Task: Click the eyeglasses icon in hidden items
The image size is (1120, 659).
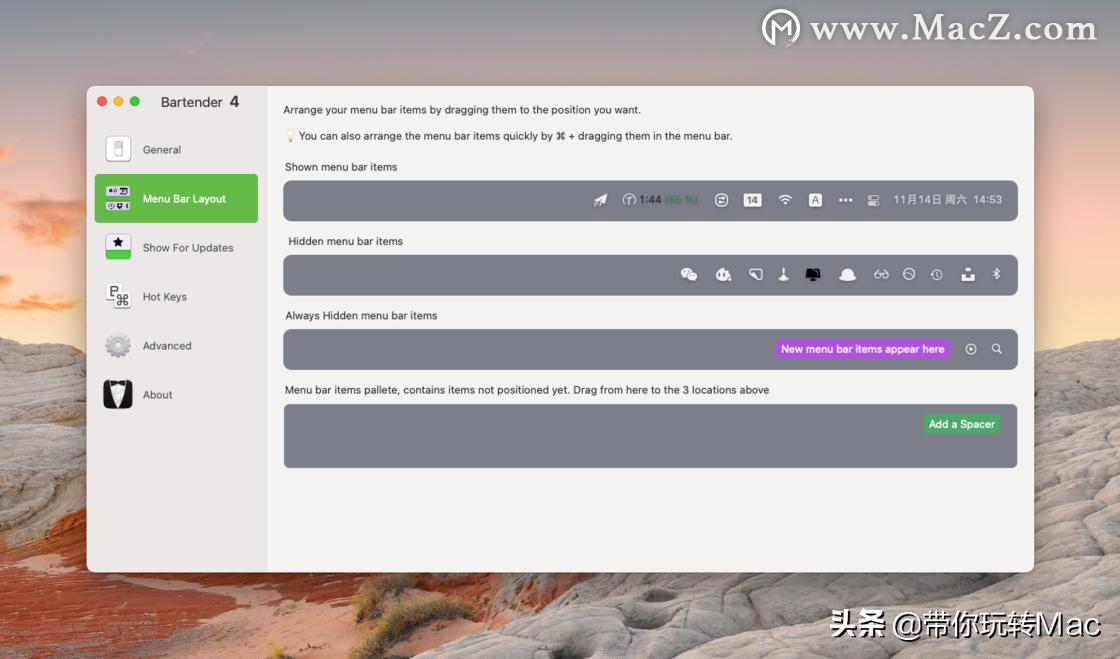Action: [881, 274]
